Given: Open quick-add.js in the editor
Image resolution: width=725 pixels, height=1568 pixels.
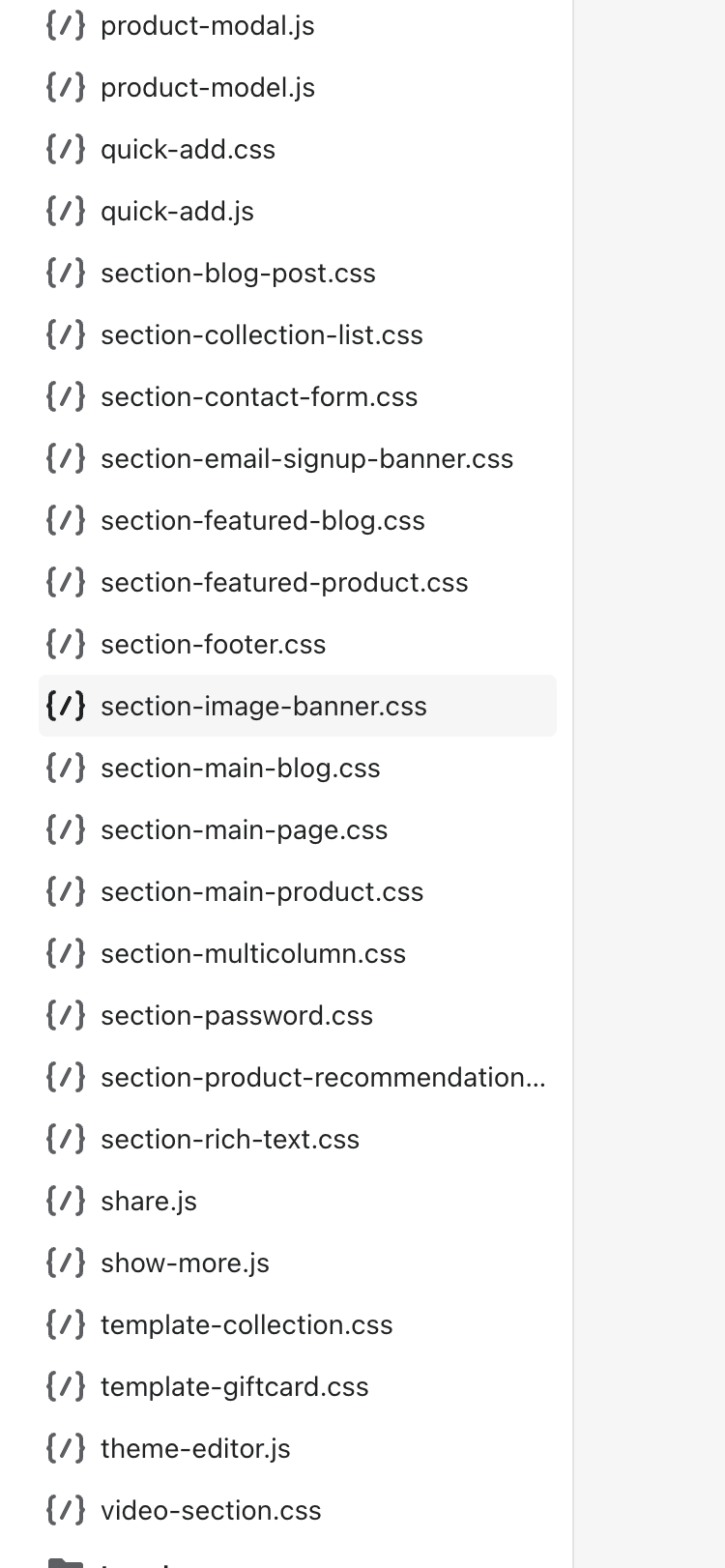Looking at the screenshot, I should (177, 212).
